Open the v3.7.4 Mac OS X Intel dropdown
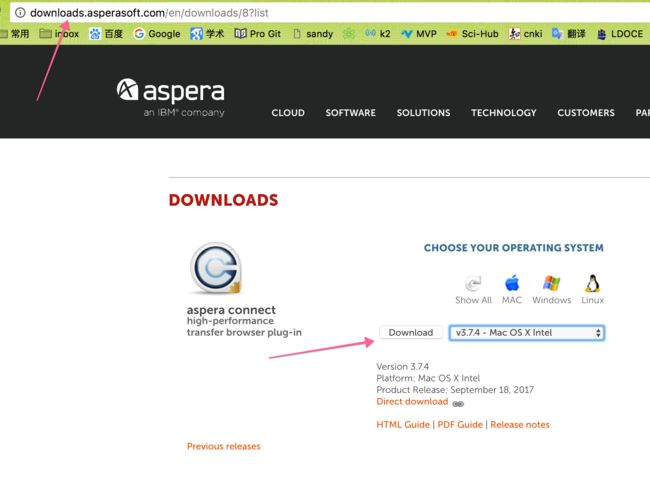650x478 pixels. 527,333
